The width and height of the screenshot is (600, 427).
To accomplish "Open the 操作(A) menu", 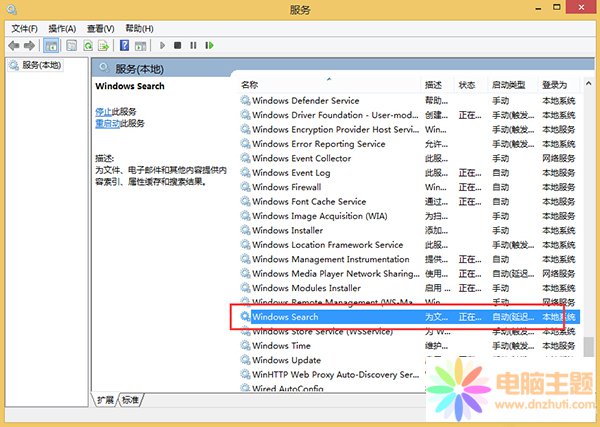I will pos(62,28).
